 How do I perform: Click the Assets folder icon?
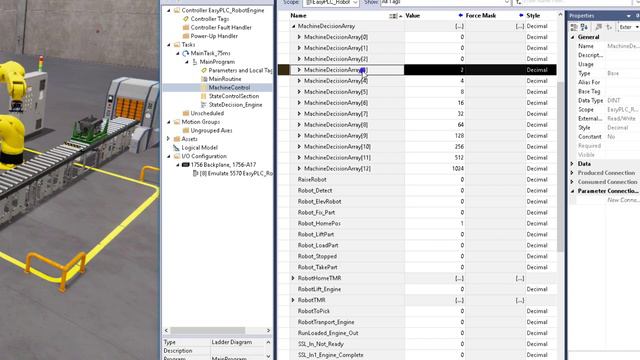tap(177, 139)
